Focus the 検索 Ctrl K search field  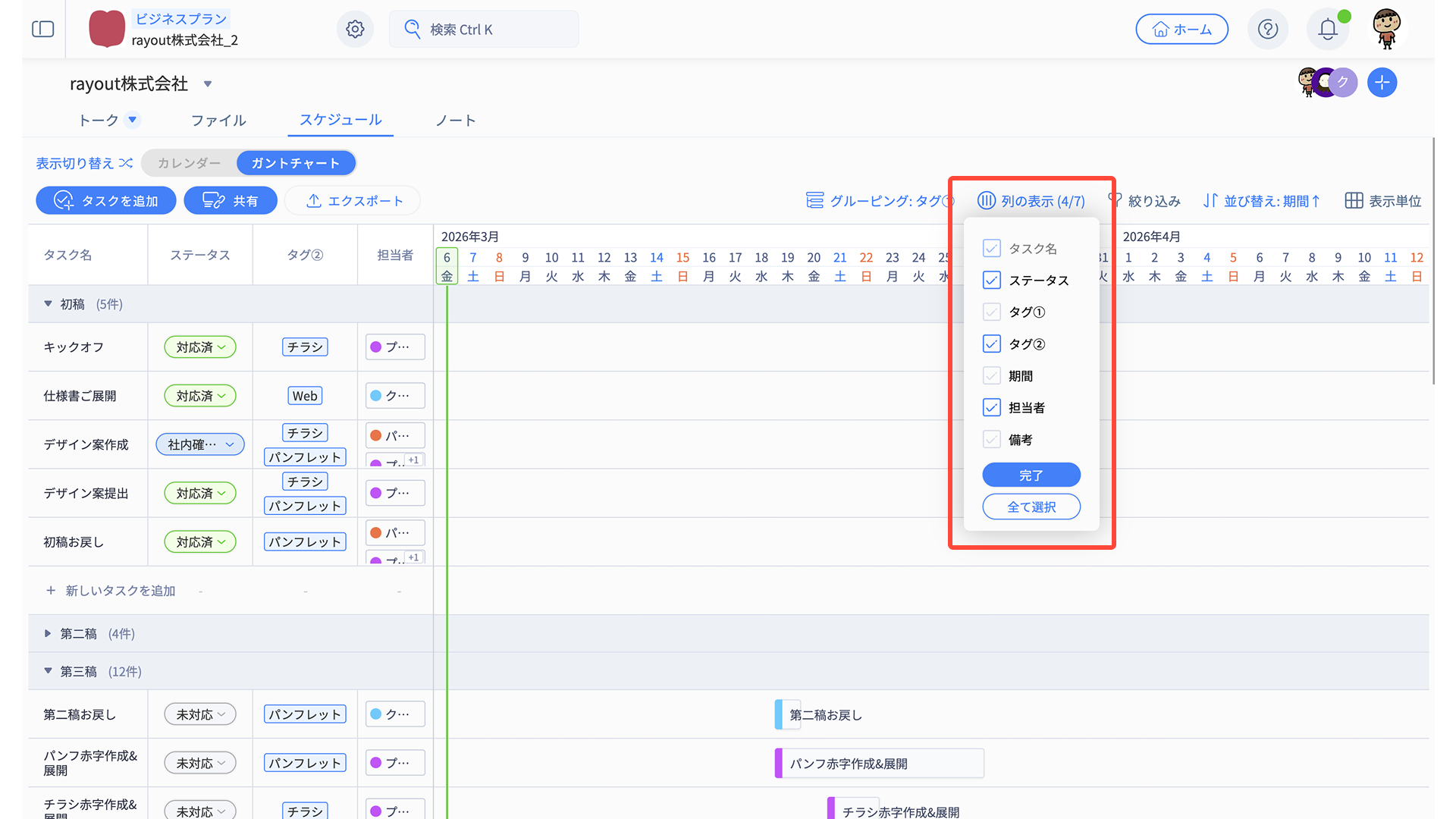click(484, 30)
